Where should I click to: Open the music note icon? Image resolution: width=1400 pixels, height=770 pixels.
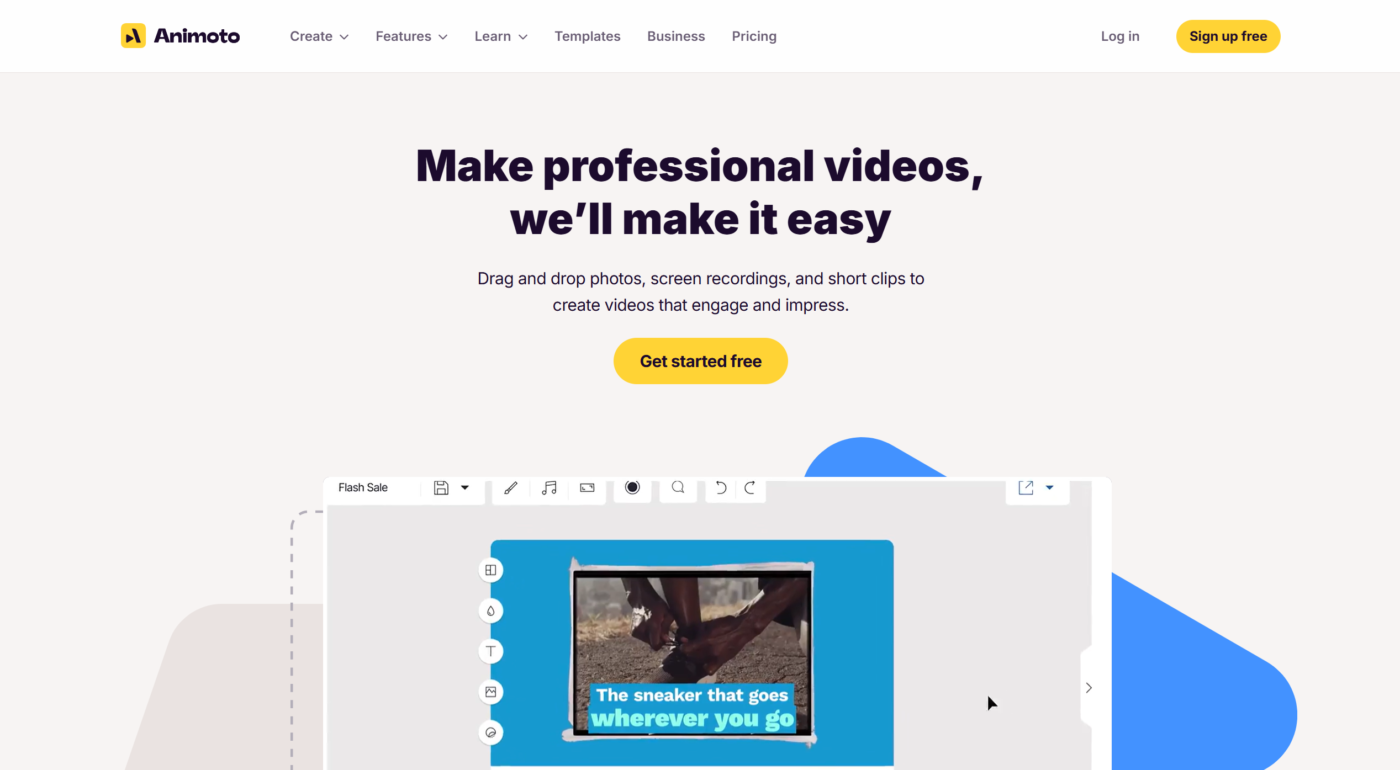click(x=549, y=488)
